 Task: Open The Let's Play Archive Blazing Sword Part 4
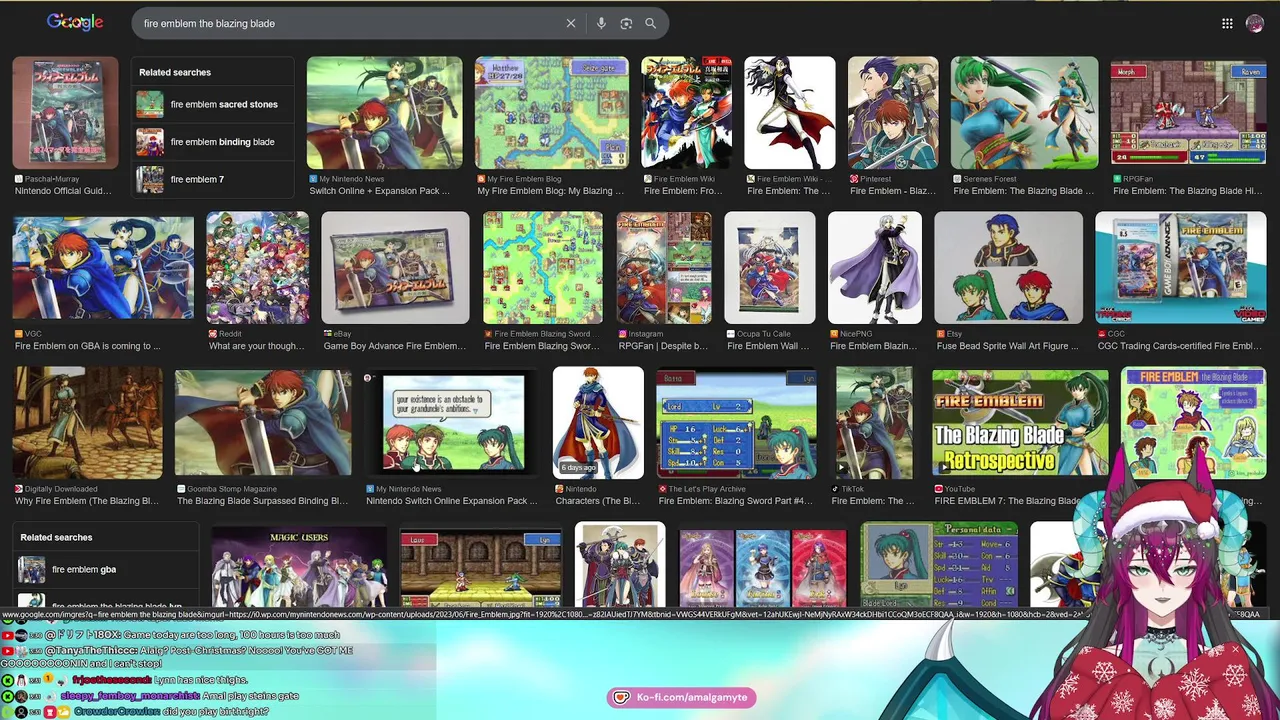pos(736,422)
